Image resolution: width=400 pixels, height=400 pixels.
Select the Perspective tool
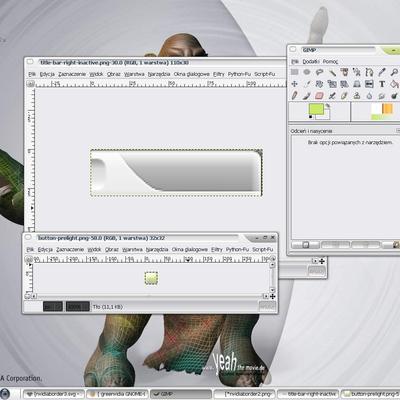tap(357, 84)
